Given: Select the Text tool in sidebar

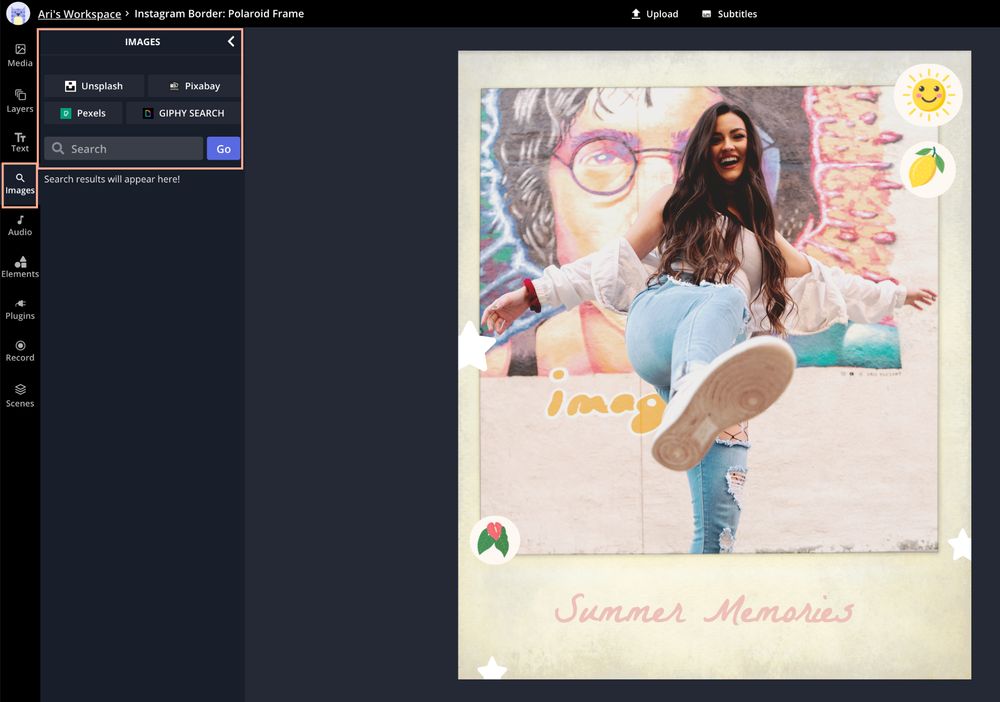Looking at the screenshot, I should coord(20,141).
